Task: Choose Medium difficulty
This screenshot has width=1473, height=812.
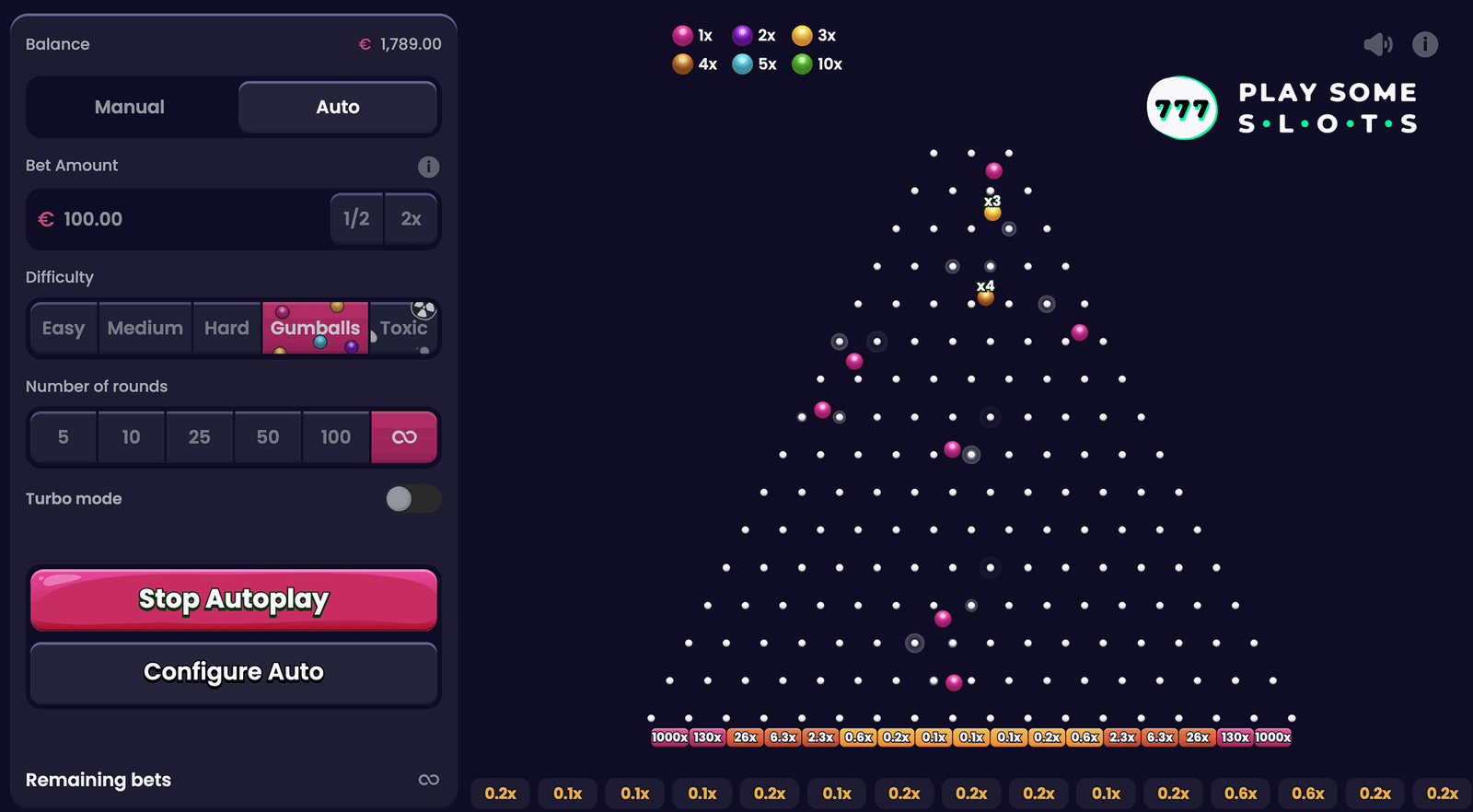Action: tap(145, 329)
